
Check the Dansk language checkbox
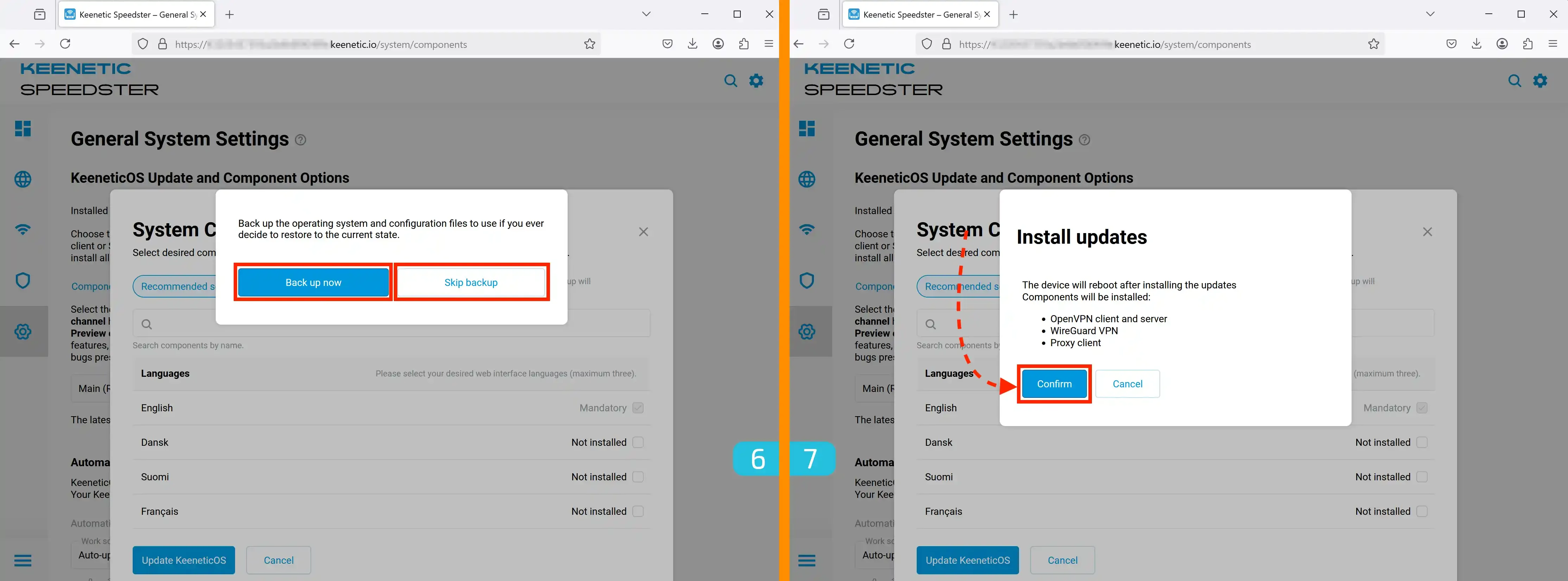pos(638,442)
